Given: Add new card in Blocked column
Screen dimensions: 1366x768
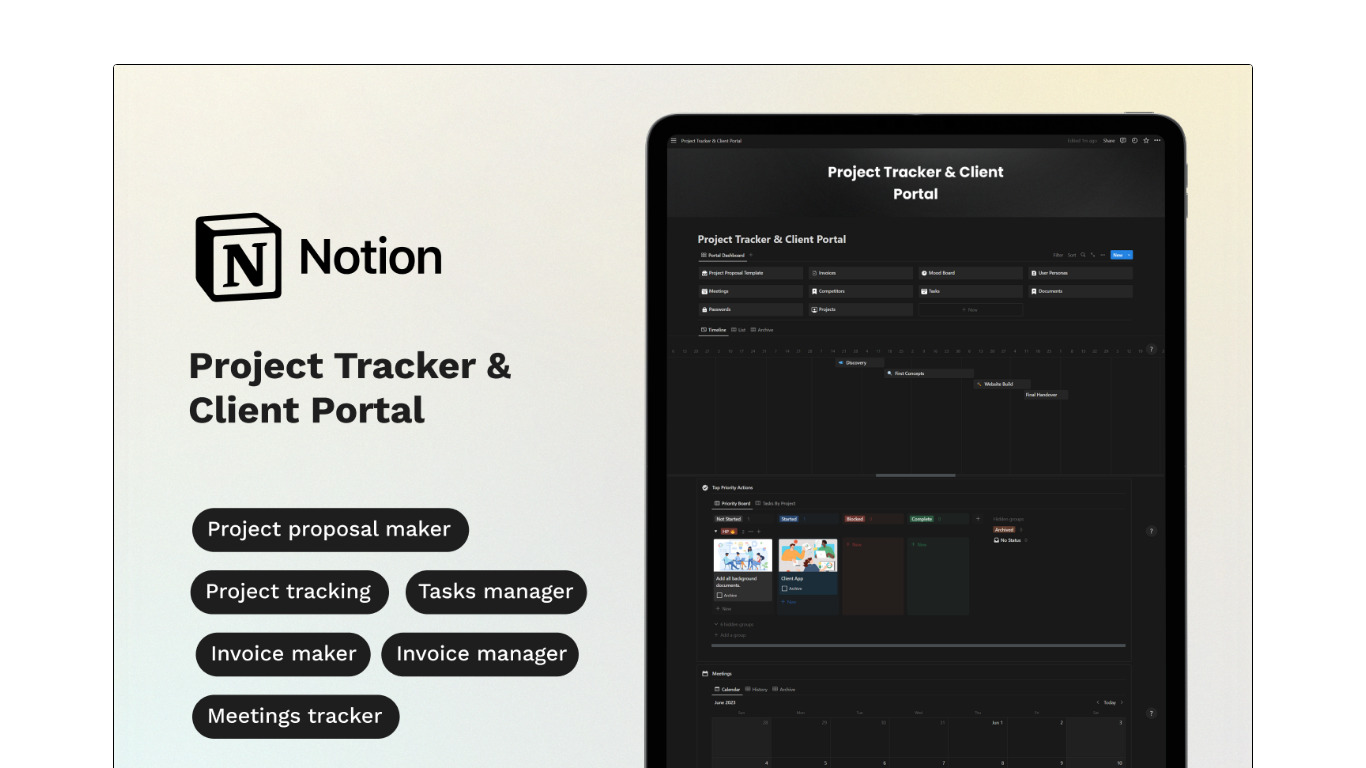Looking at the screenshot, I should click(854, 545).
